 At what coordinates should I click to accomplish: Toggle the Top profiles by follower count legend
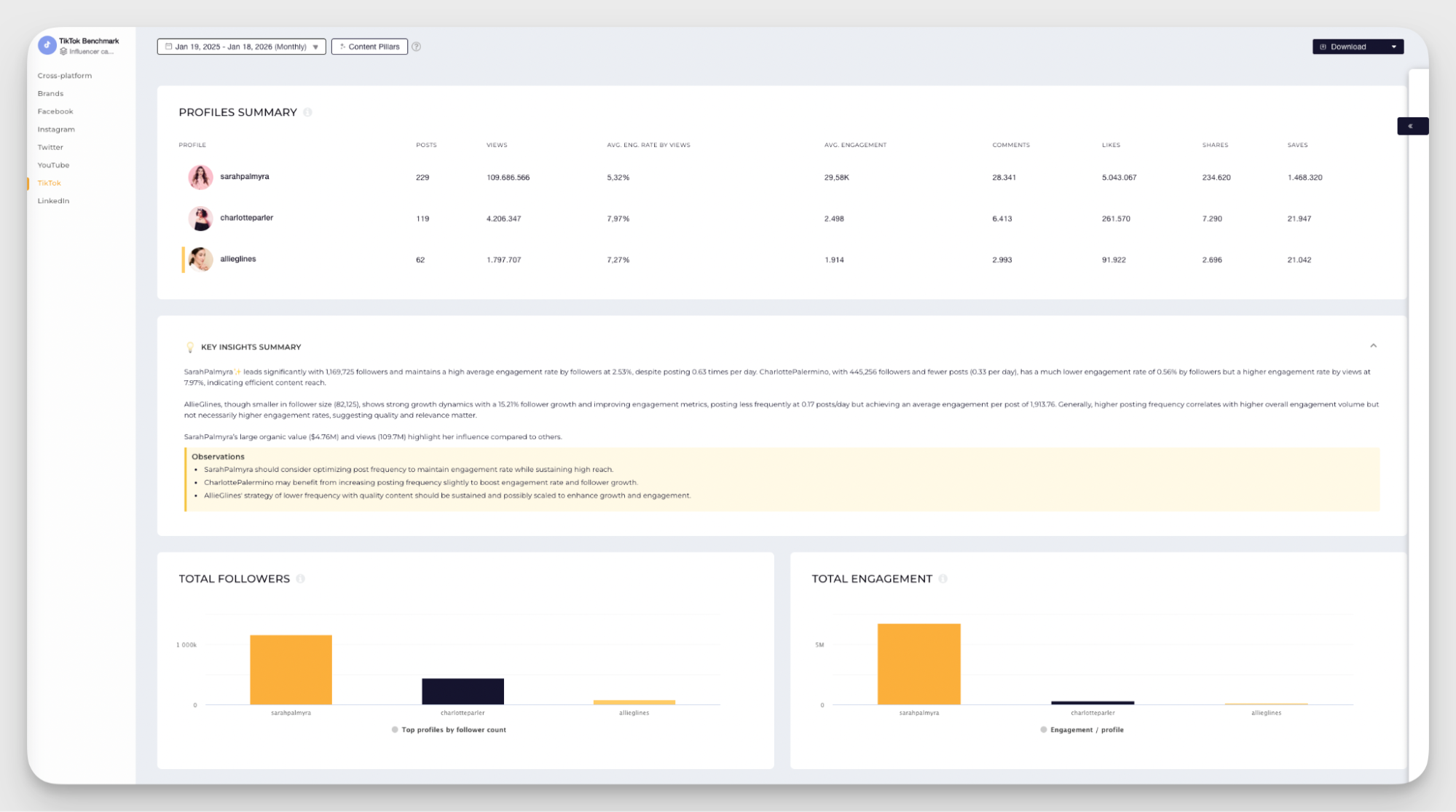point(448,729)
